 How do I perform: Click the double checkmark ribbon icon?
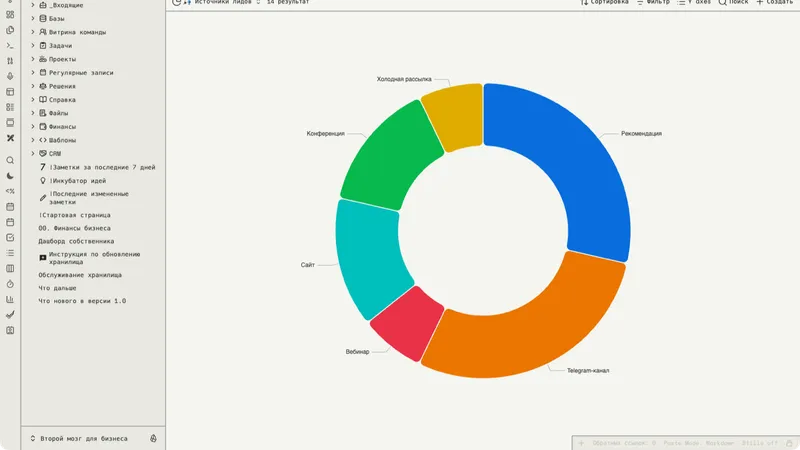pos(10,315)
